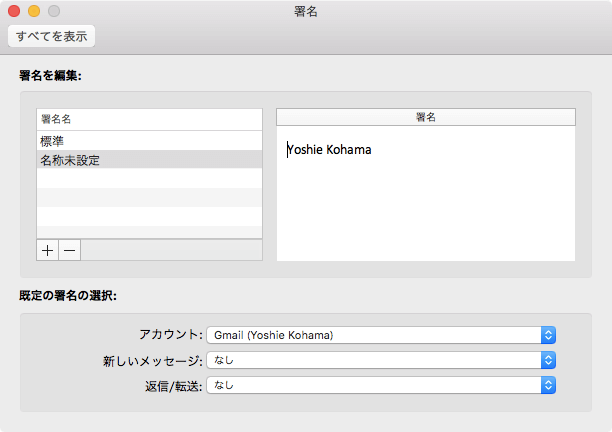612x432 pixels.
Task: Close the 署名 window
Action: 14,11
